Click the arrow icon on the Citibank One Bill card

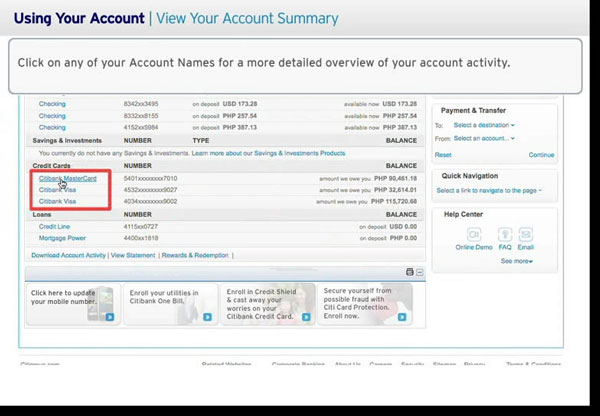(x=207, y=317)
